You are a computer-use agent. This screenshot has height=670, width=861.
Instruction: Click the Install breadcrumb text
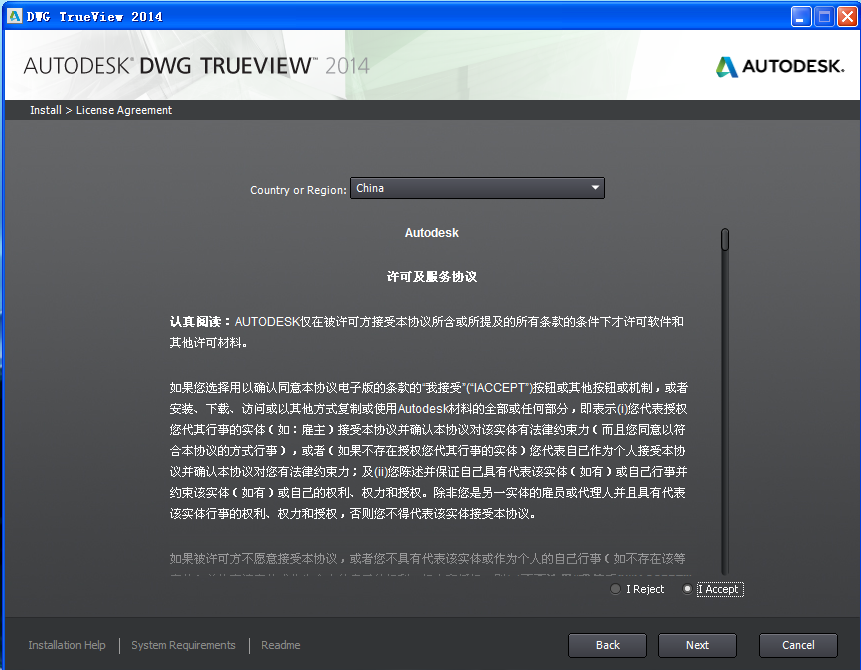46,110
